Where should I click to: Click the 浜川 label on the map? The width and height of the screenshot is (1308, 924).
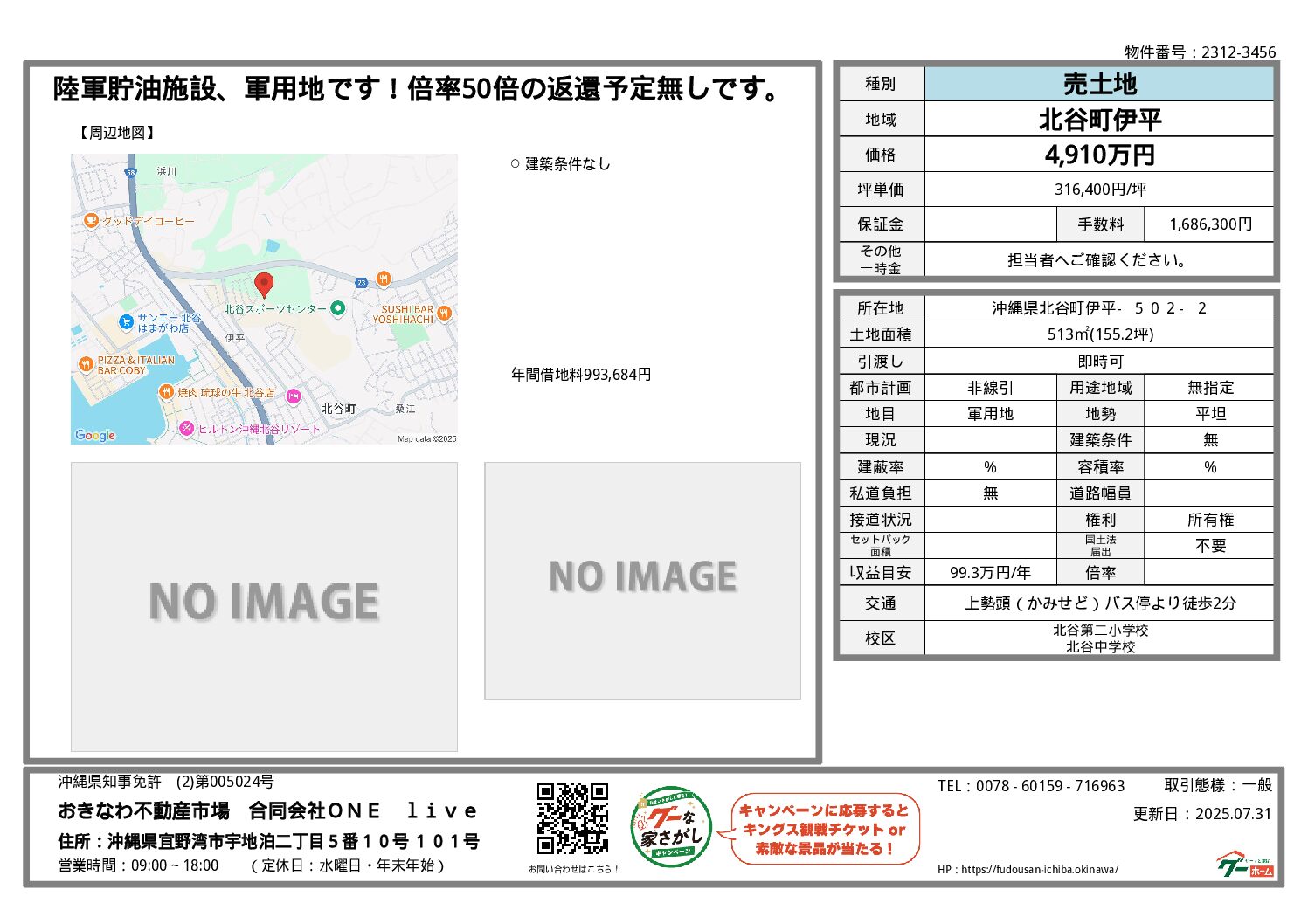(167, 171)
